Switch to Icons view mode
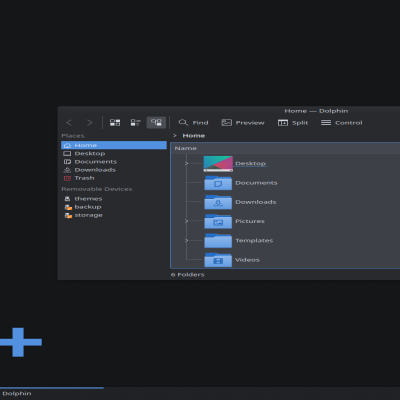400x400 pixels. tap(115, 123)
